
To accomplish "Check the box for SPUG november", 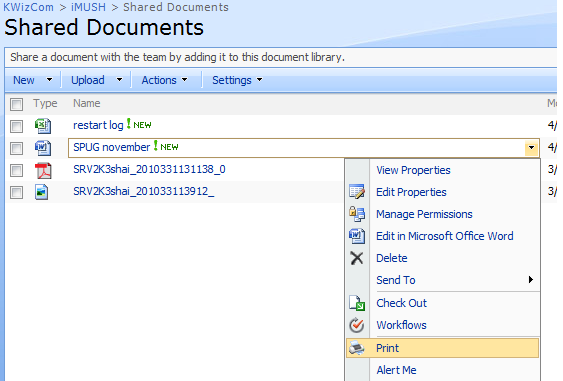I will point(17,148).
